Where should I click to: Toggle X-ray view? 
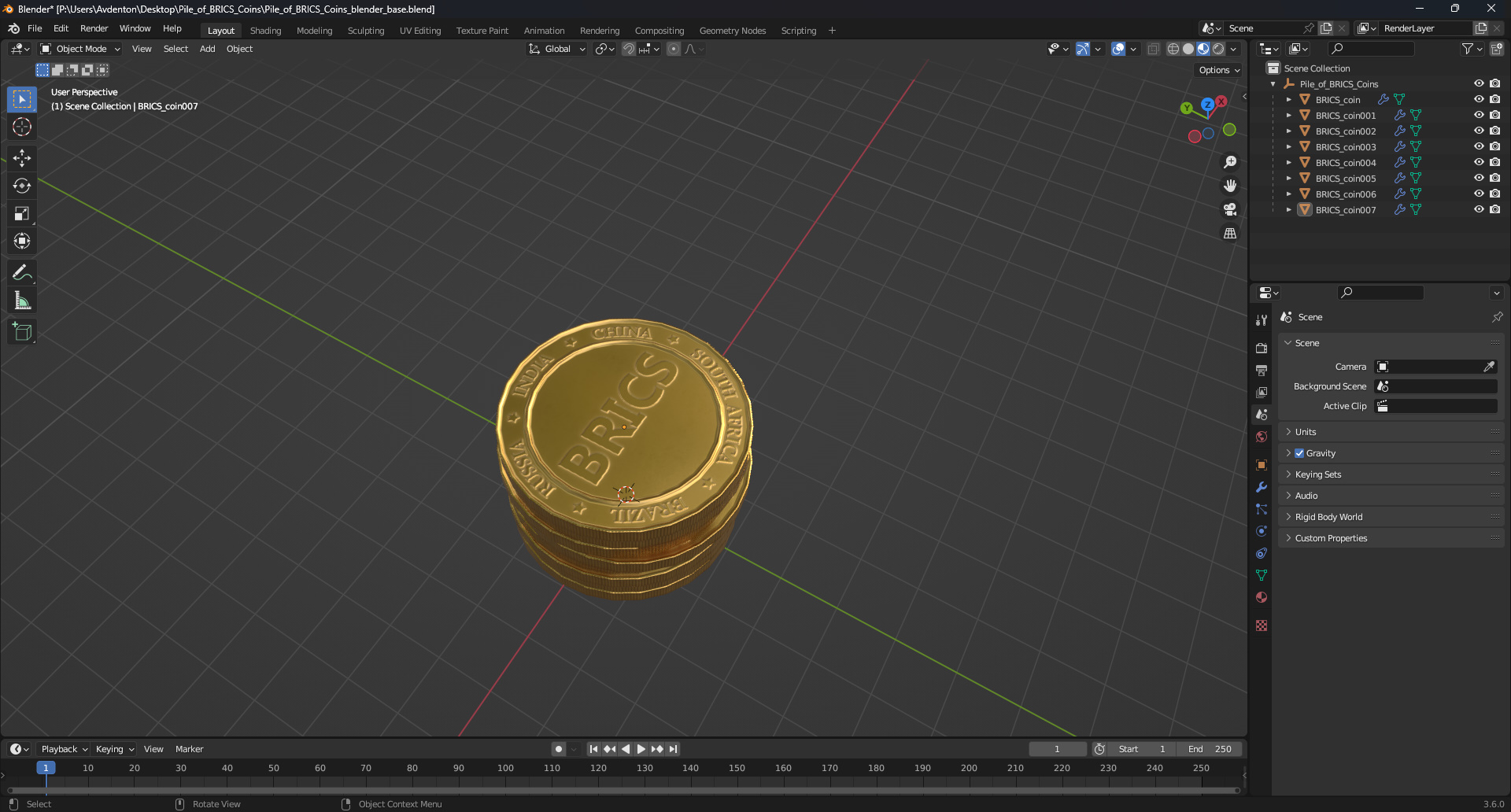tap(1154, 49)
